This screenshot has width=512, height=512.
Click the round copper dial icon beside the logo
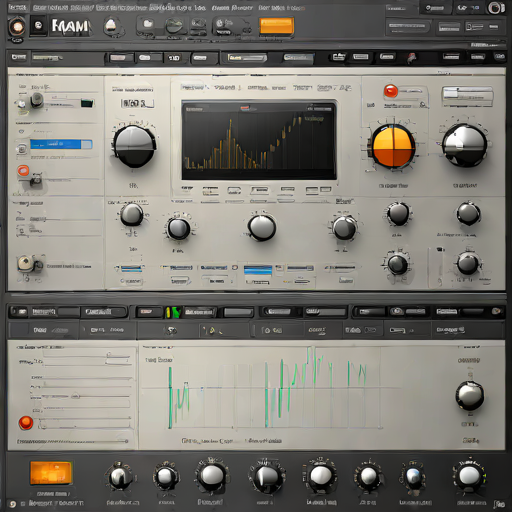point(16,27)
